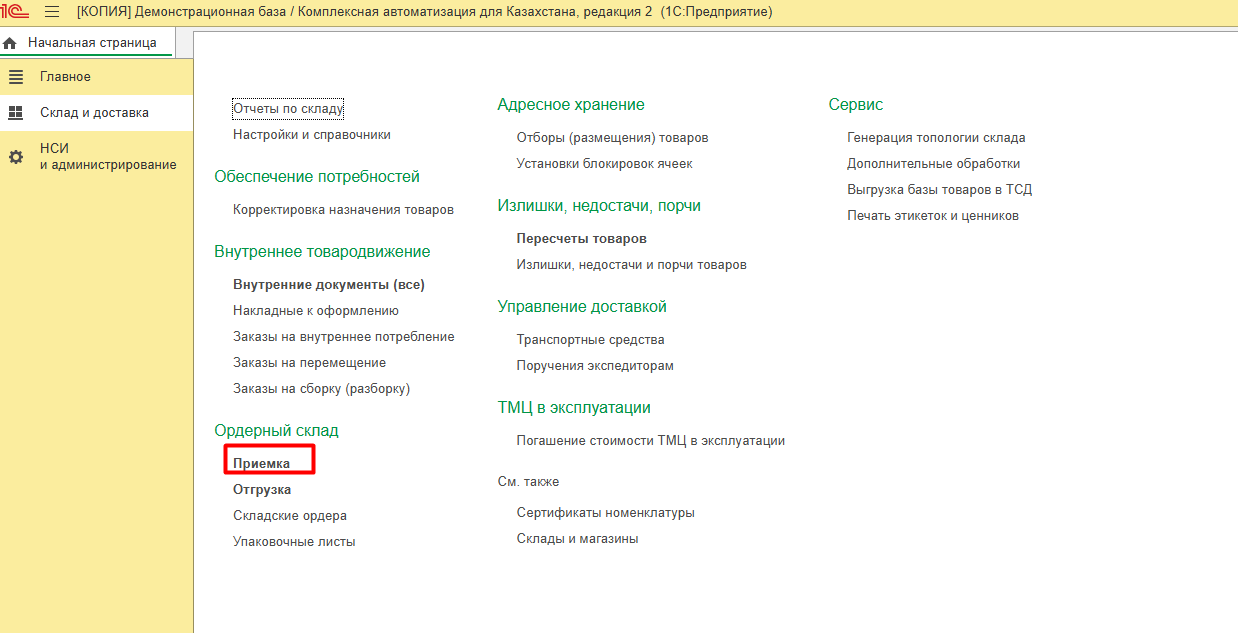Open Склады и магазины link
Screen dimensions: 1238x633
tap(577, 539)
